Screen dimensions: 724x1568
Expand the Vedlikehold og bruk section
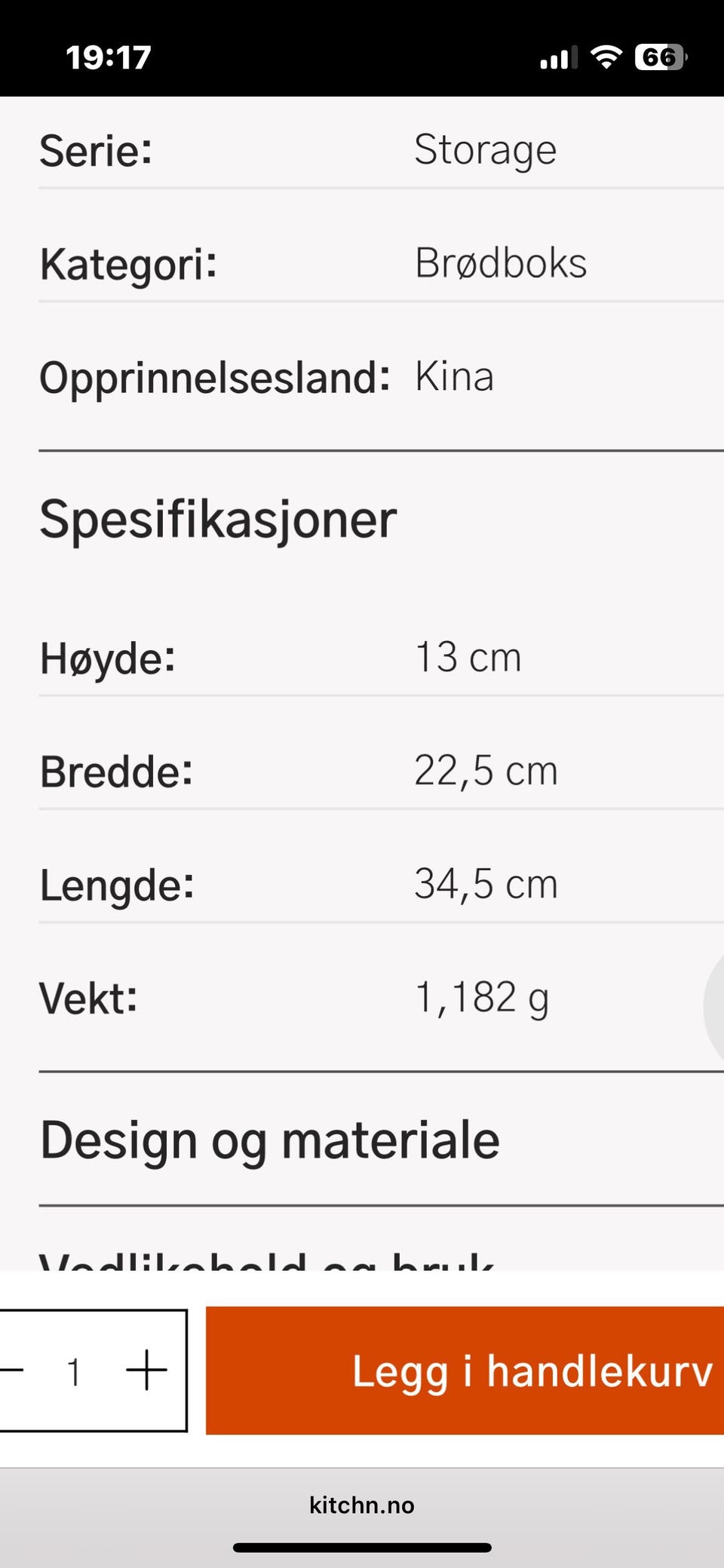(267, 1258)
